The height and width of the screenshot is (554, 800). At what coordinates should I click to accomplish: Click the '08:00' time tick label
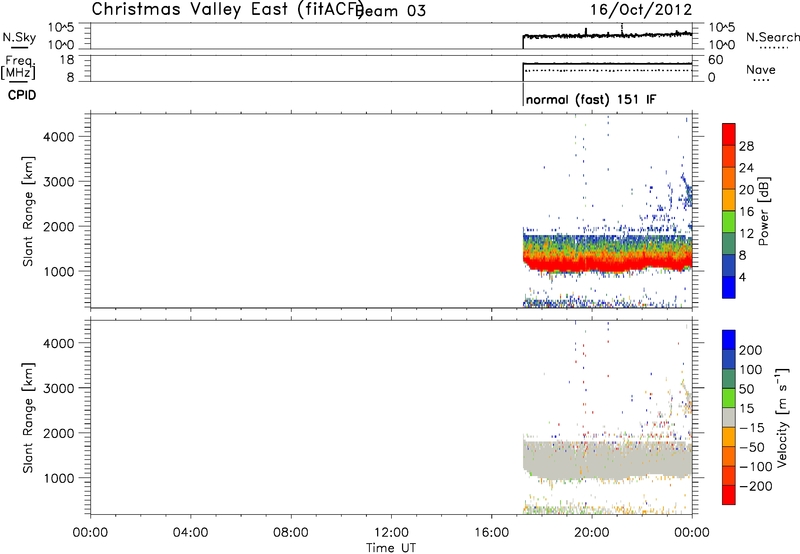coord(291,533)
